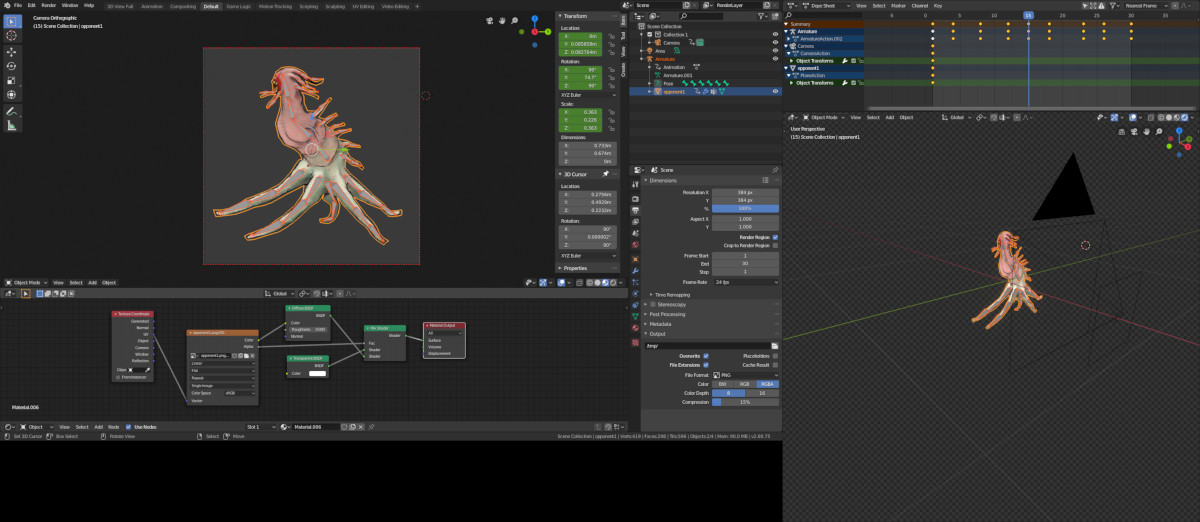
Task: Click the outliner filter funnel icon
Action: tap(763, 16)
